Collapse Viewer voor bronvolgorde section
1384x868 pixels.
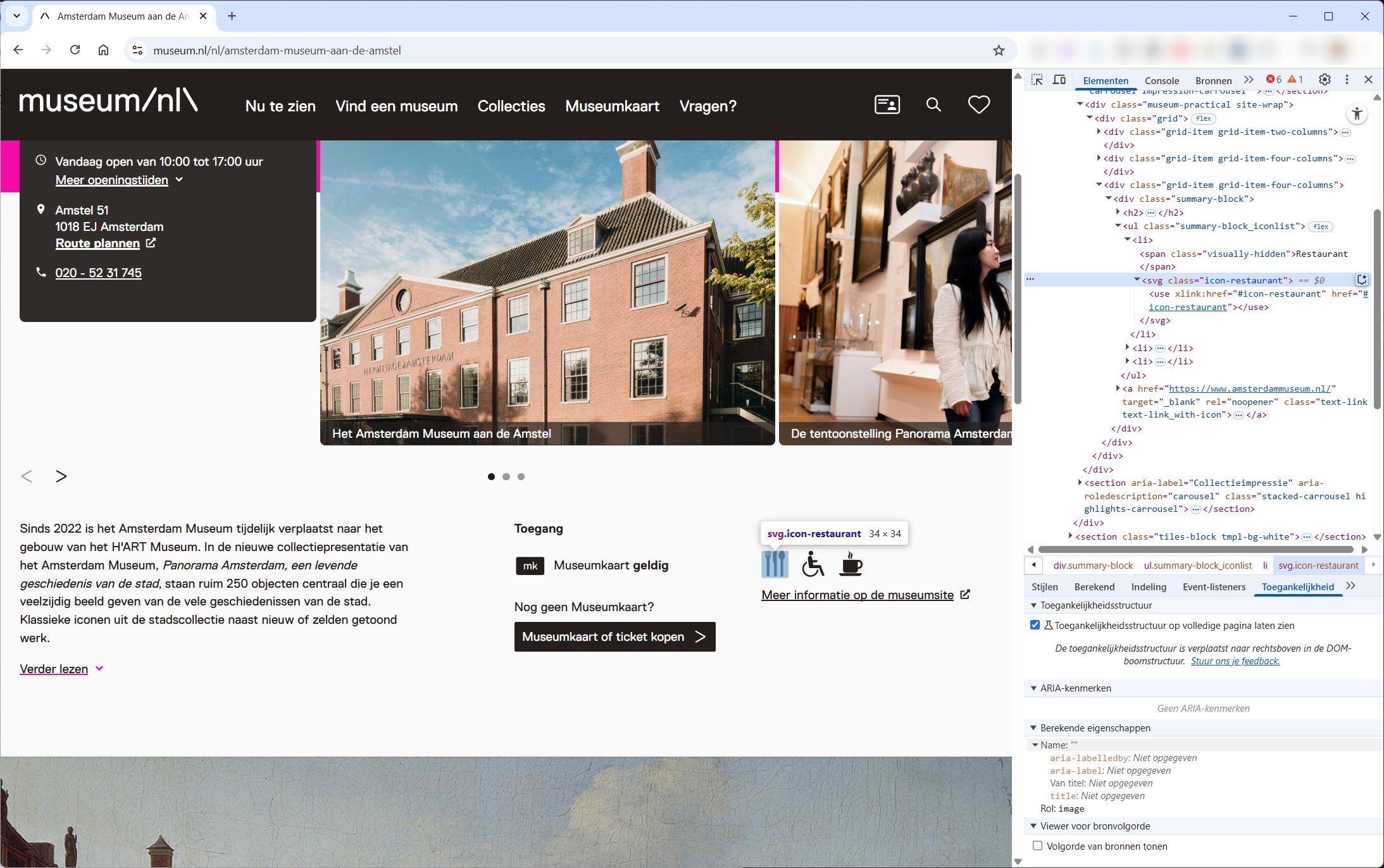coord(1033,826)
